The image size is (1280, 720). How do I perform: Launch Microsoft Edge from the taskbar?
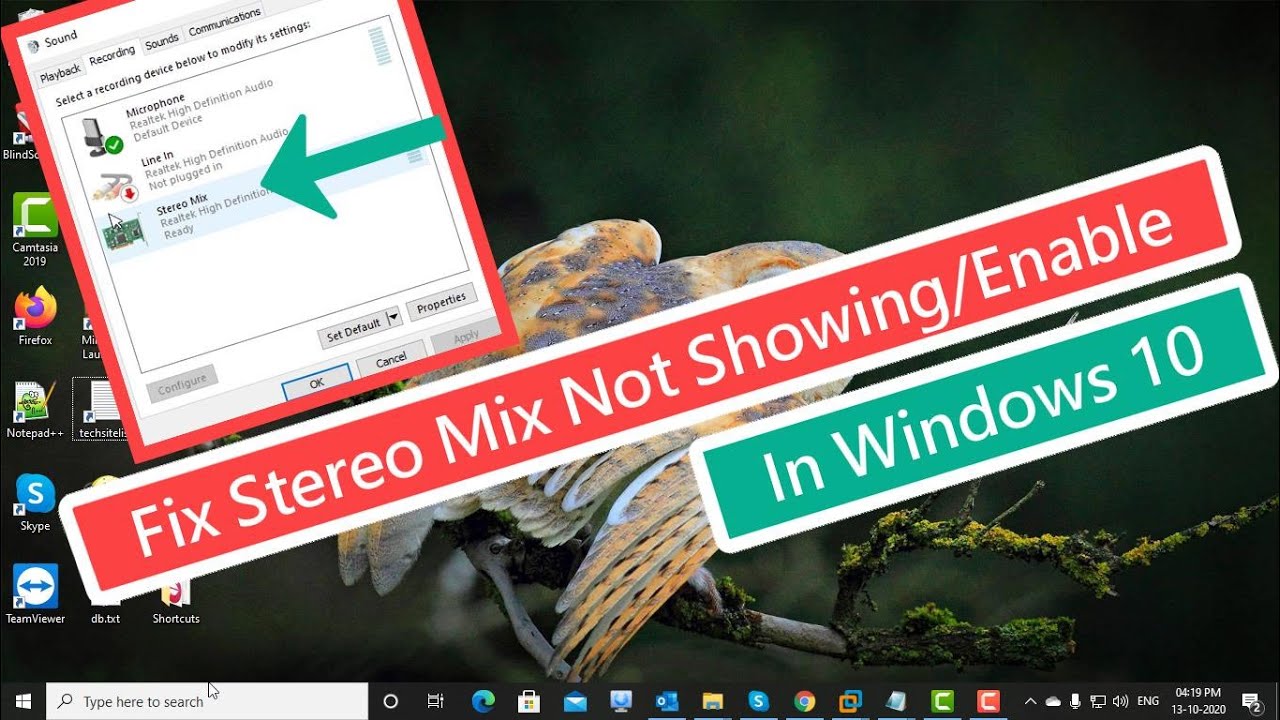click(x=483, y=701)
